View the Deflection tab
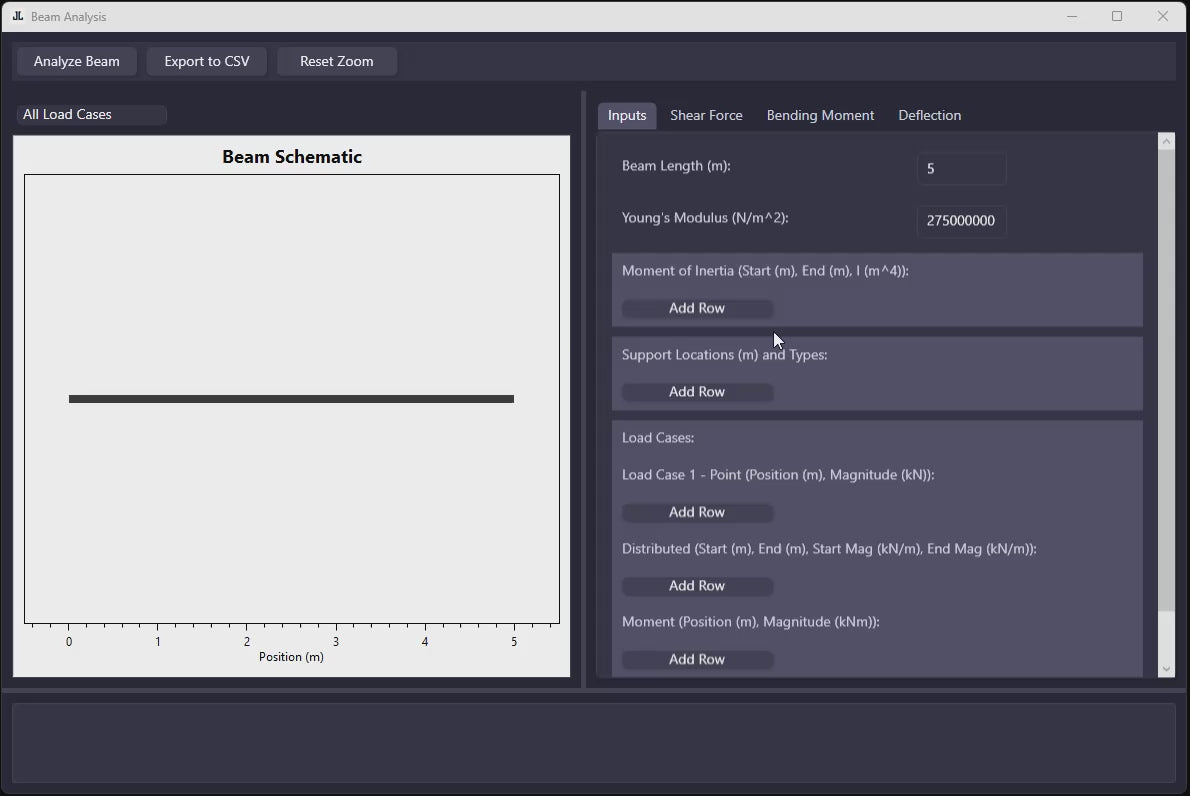 pyautogui.click(x=929, y=115)
